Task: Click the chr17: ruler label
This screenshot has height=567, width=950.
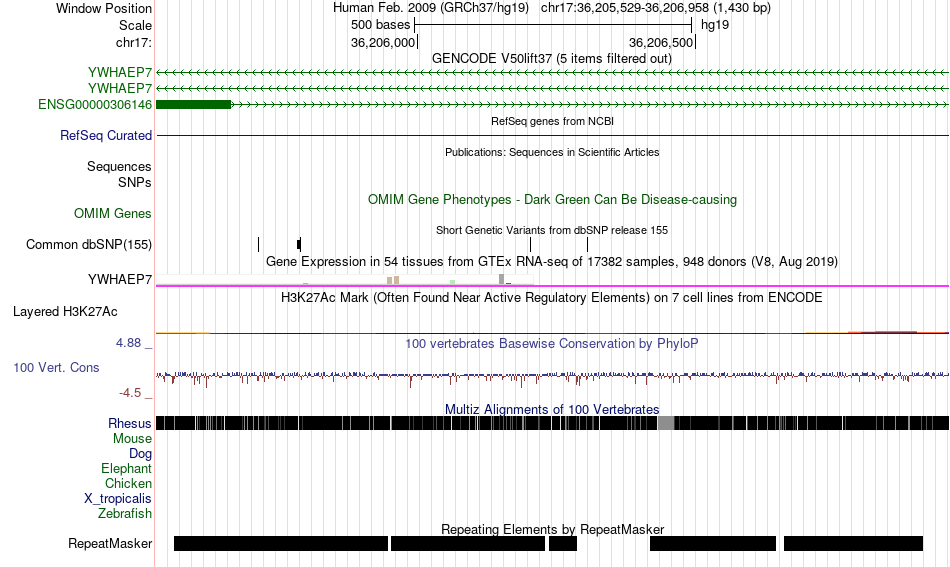Action: [x=134, y=42]
